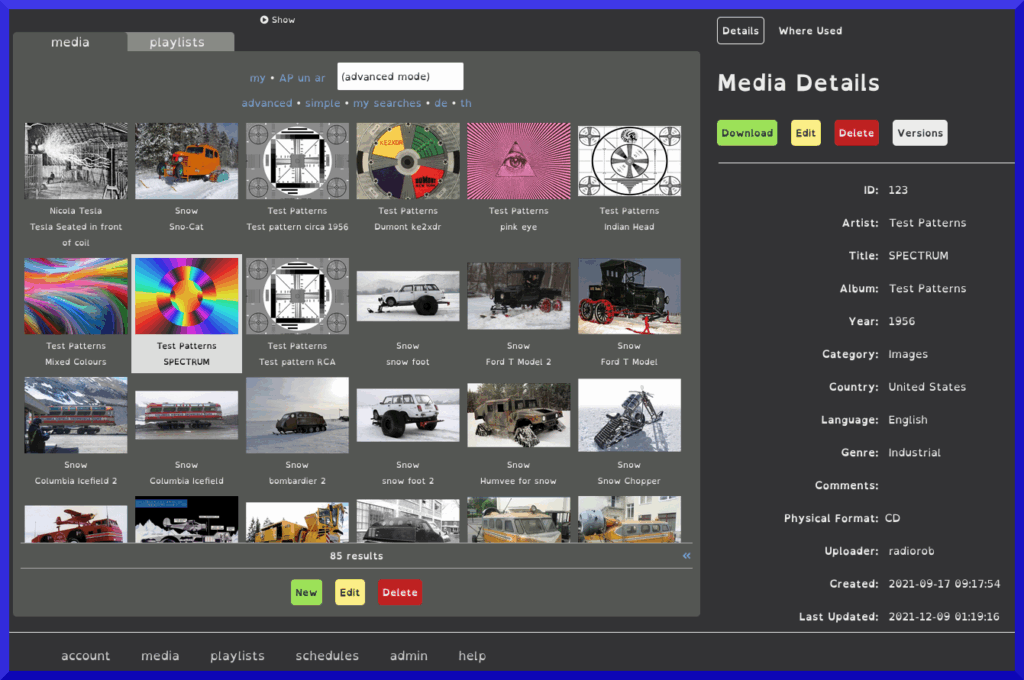Click the double-chevron collapse icon near 85 results

pyautogui.click(x=687, y=556)
